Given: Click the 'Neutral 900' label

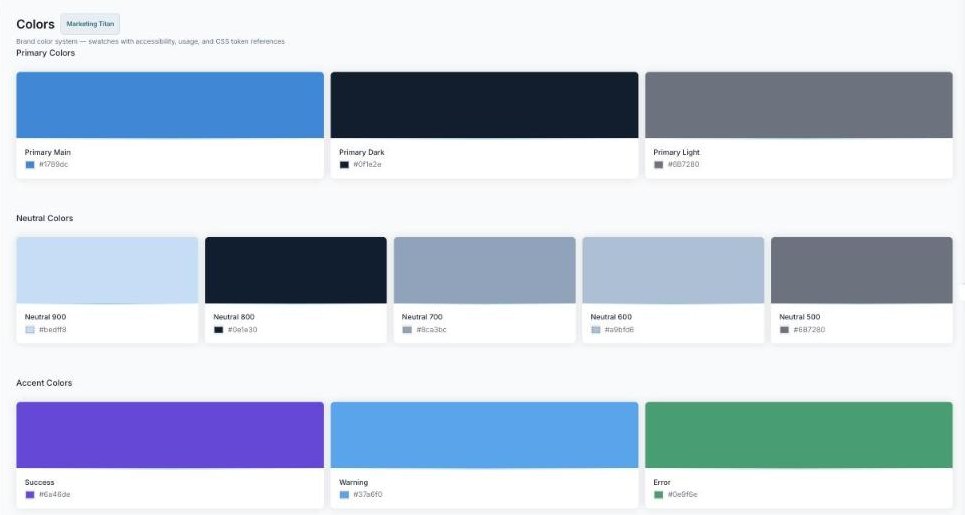Looking at the screenshot, I should click(45, 317).
